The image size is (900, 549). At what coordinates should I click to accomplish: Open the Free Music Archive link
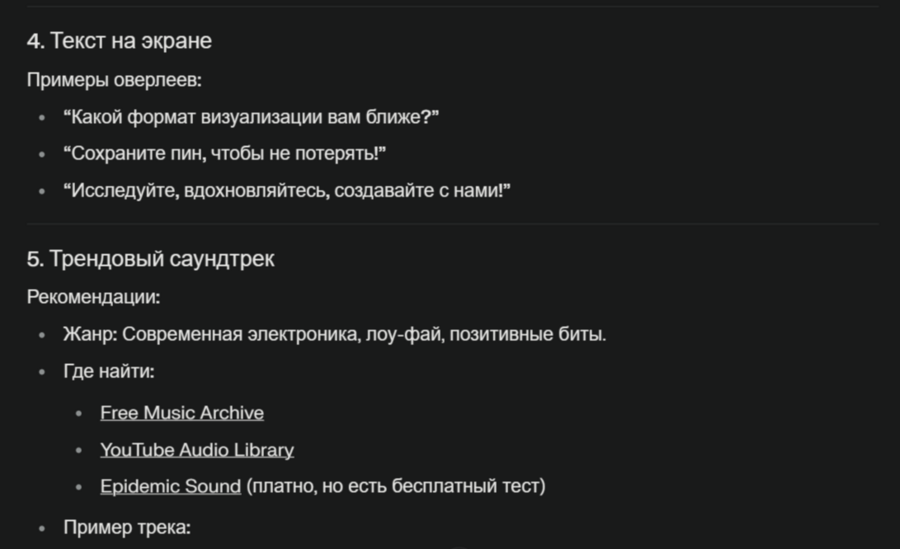tap(182, 413)
